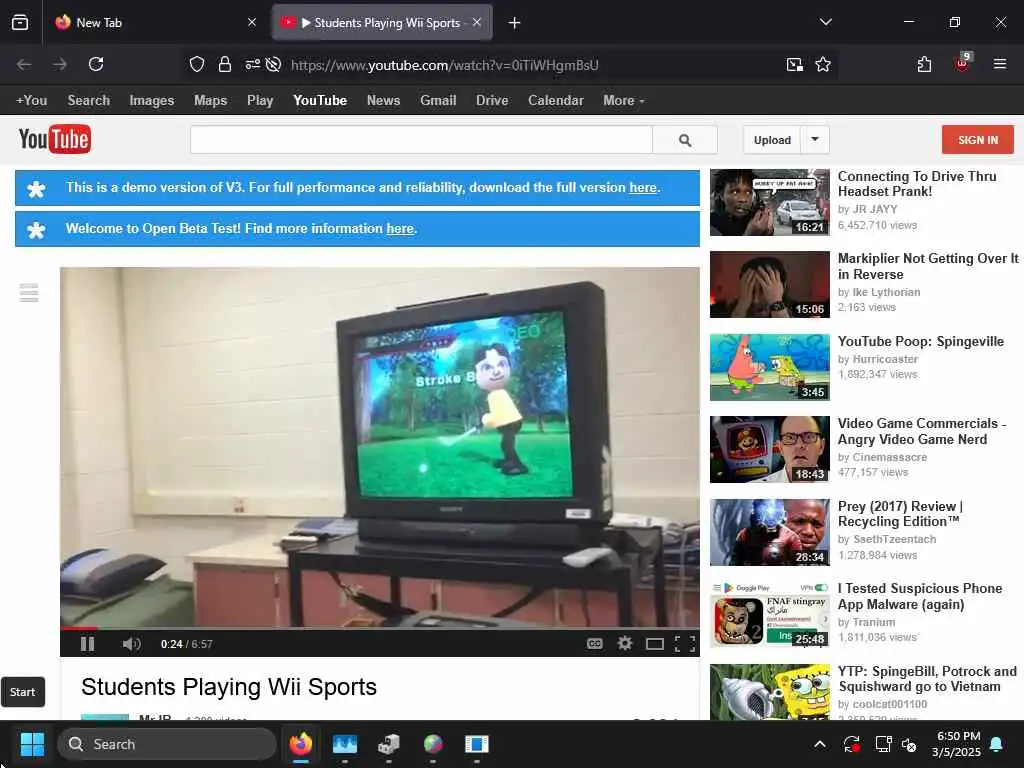The width and height of the screenshot is (1024, 768).
Task: Open Images in Google bar
Action: (x=152, y=101)
